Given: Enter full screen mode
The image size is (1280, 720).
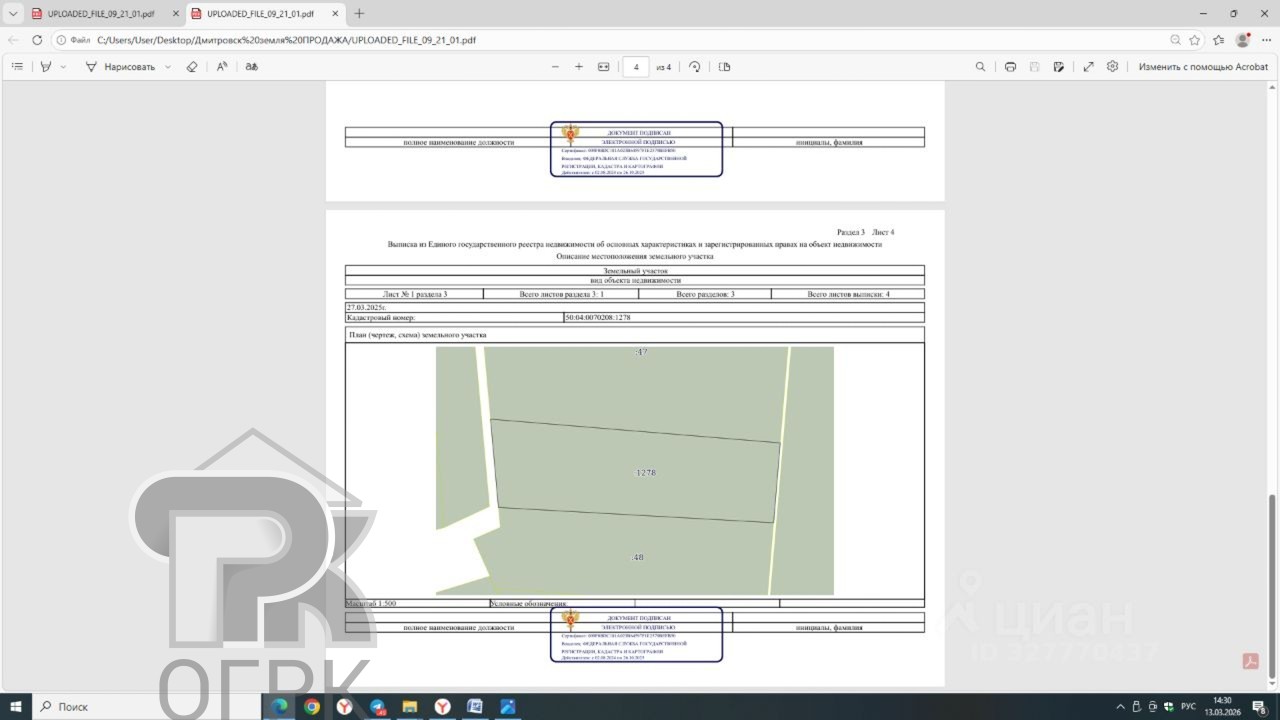Looking at the screenshot, I should 1088,67.
